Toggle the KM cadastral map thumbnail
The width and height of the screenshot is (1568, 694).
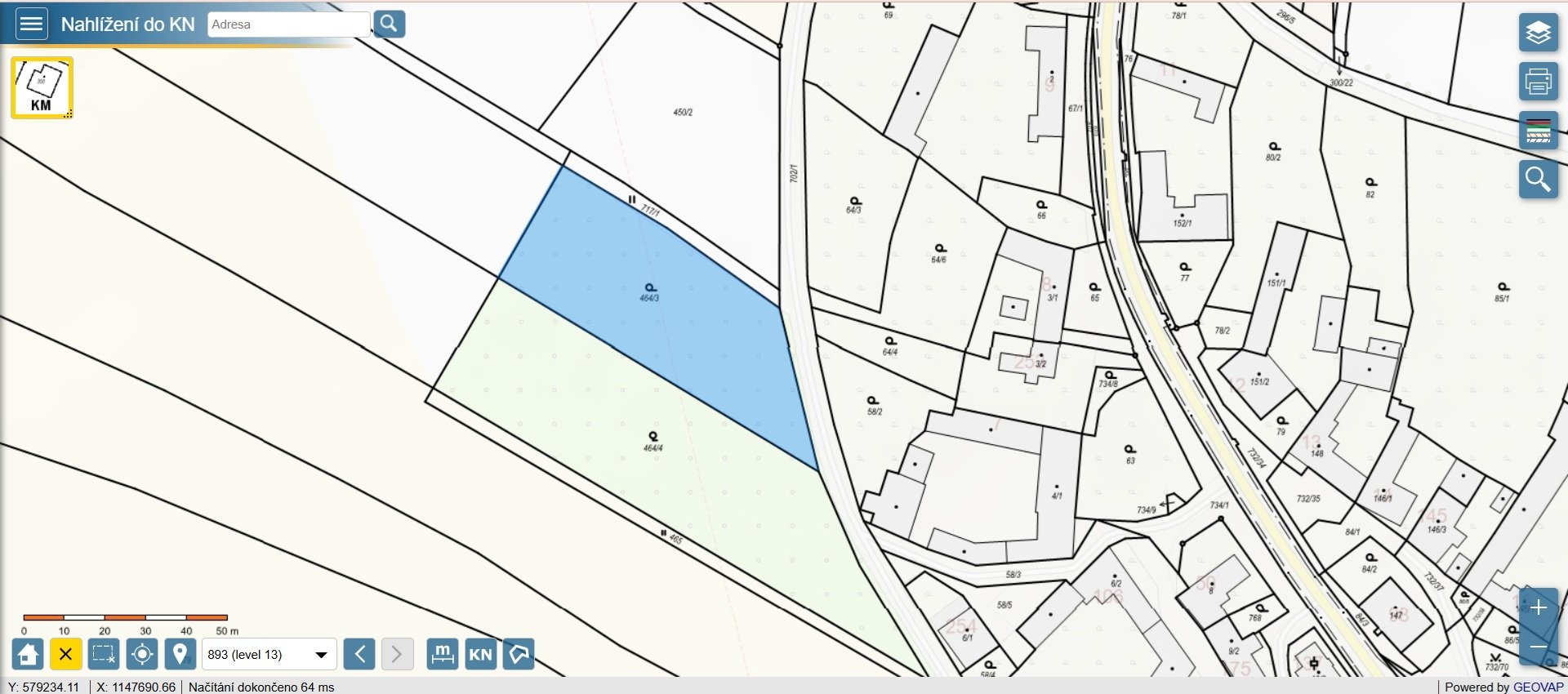pos(42,88)
